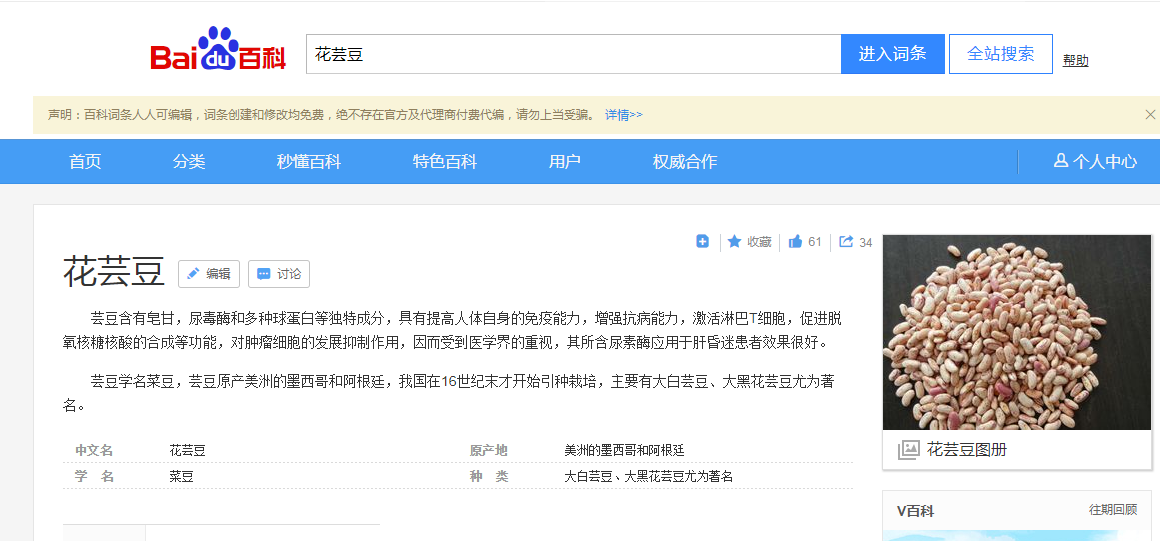1160x541 pixels.
Task: Click the share icon showing 34
Action: point(846,241)
